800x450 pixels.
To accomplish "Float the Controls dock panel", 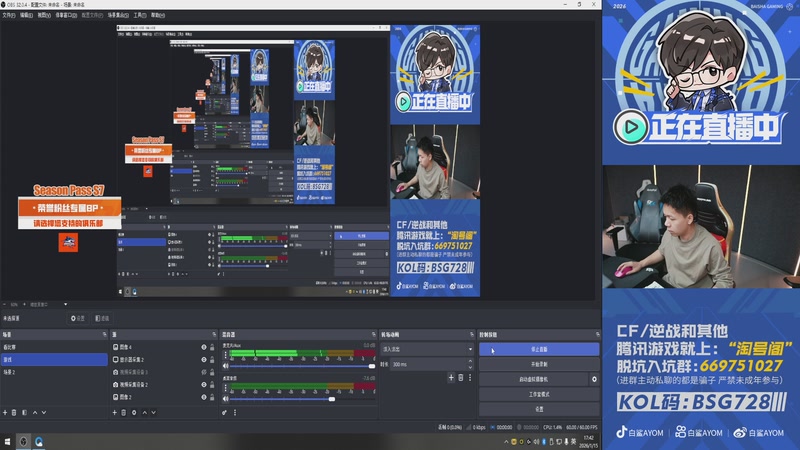I will pos(597,335).
